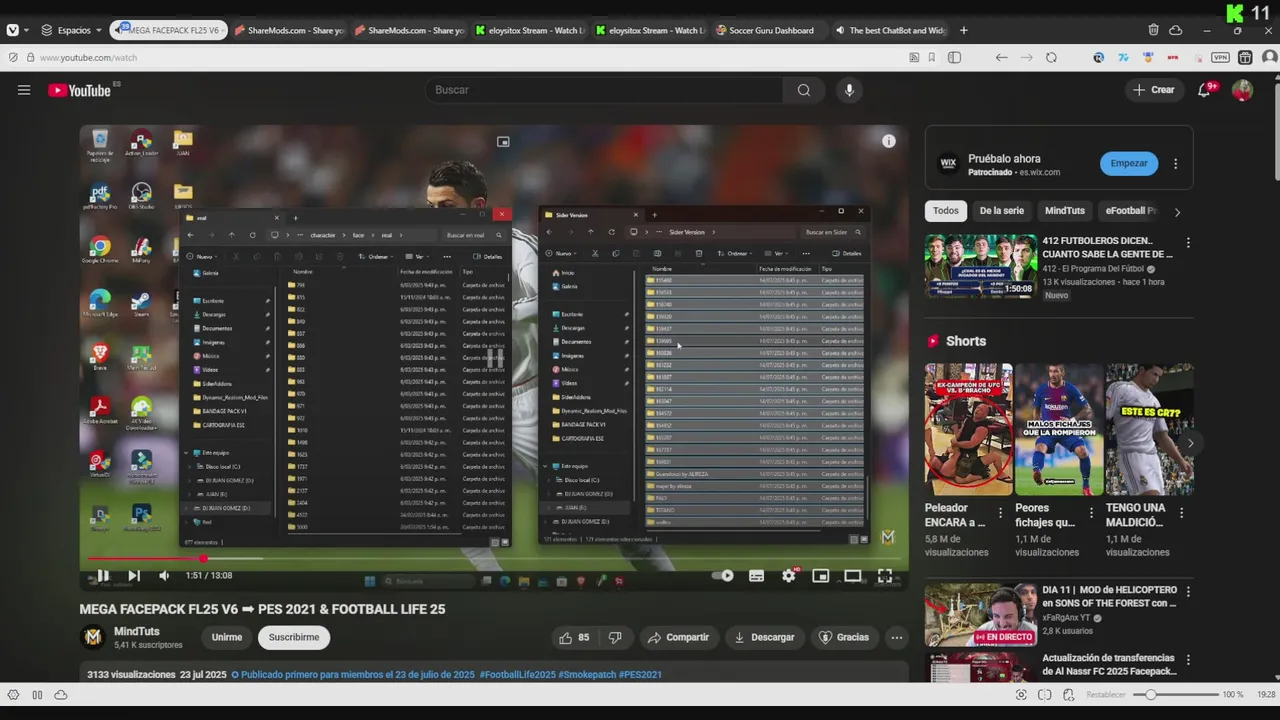Click the Descargar download button
1280x720 pixels.
click(x=764, y=637)
